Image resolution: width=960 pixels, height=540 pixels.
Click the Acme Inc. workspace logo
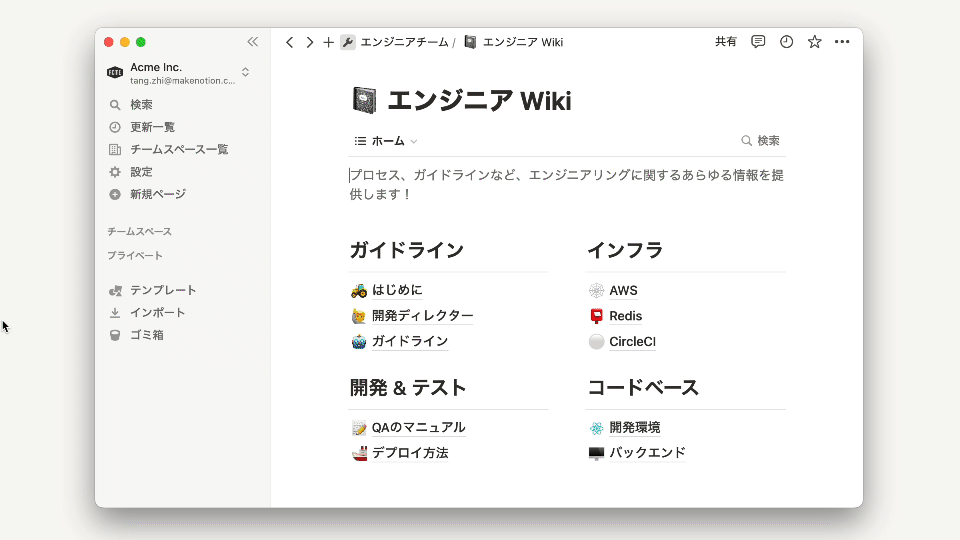point(114,72)
